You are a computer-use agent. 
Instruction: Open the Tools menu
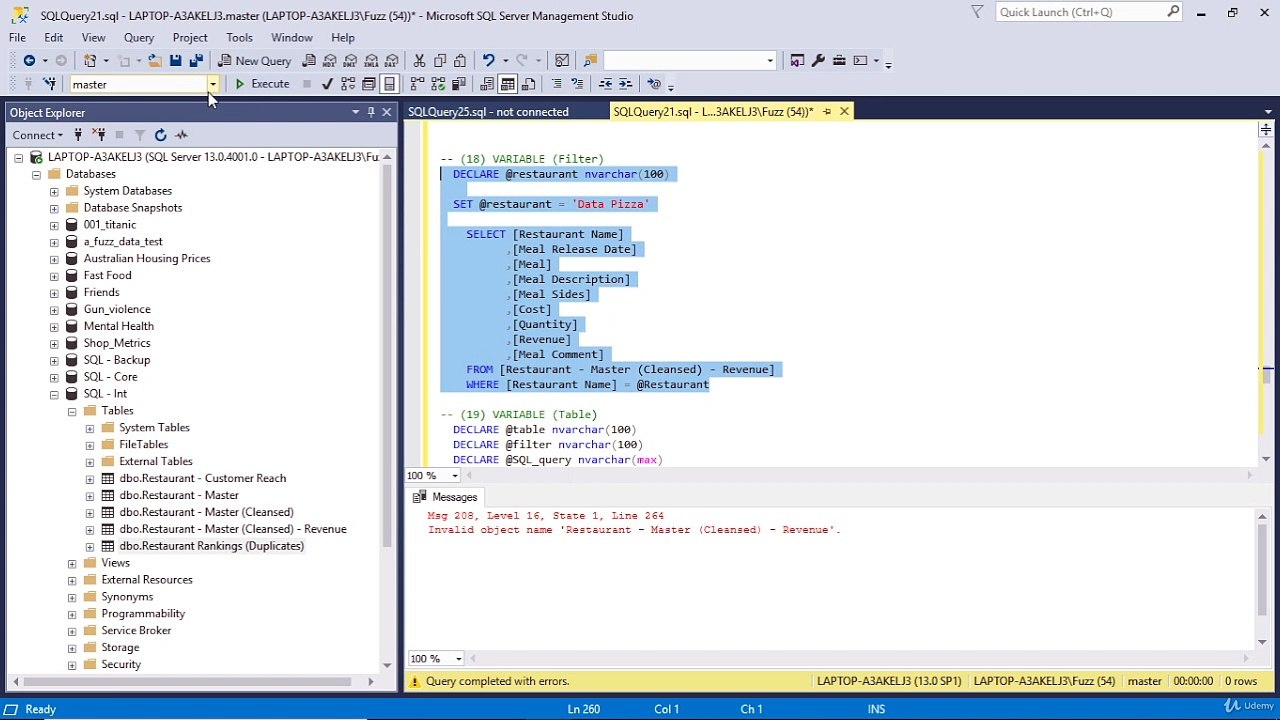pos(239,38)
